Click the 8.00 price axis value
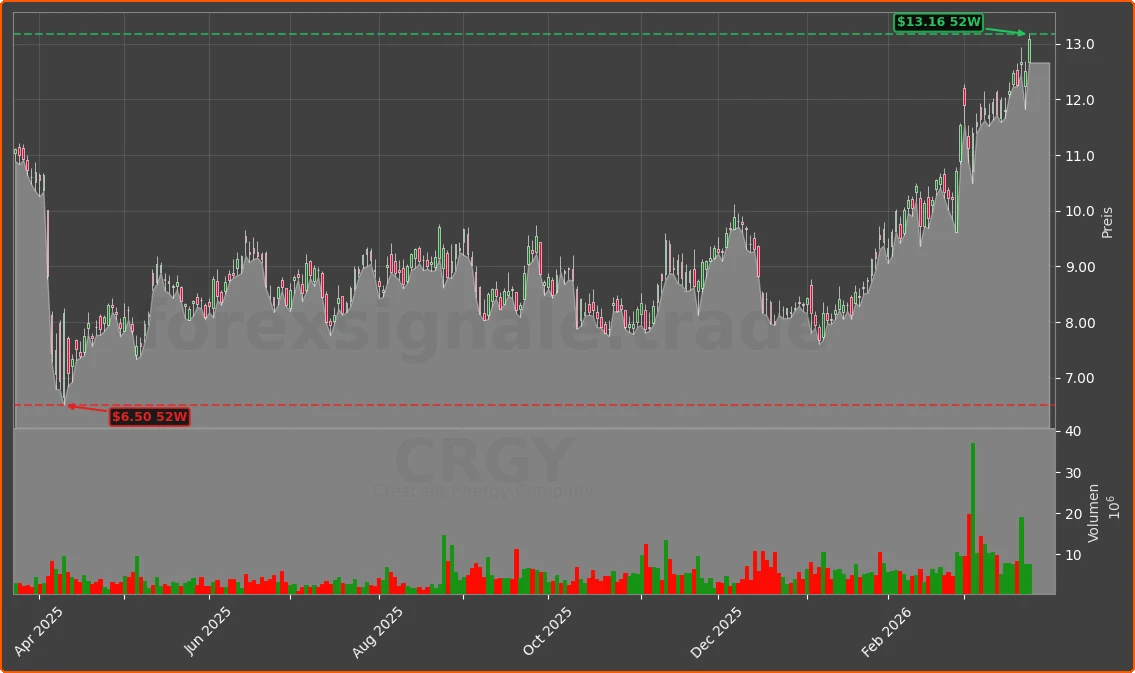This screenshot has width=1135, height=673. (x=1079, y=323)
